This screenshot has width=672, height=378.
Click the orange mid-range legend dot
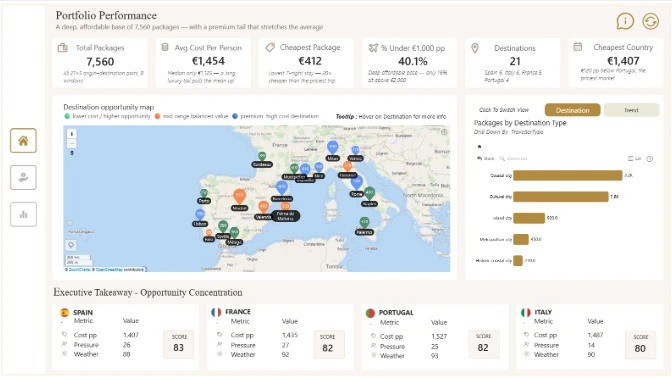pos(157,116)
